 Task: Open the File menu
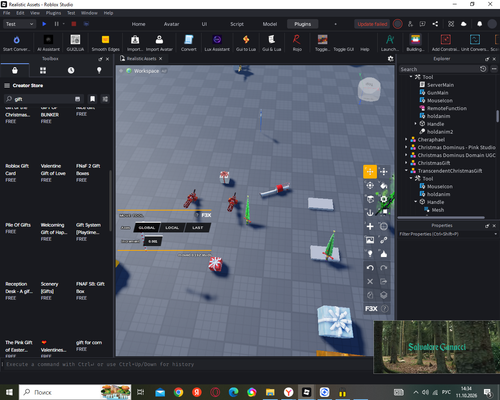(x=6, y=13)
